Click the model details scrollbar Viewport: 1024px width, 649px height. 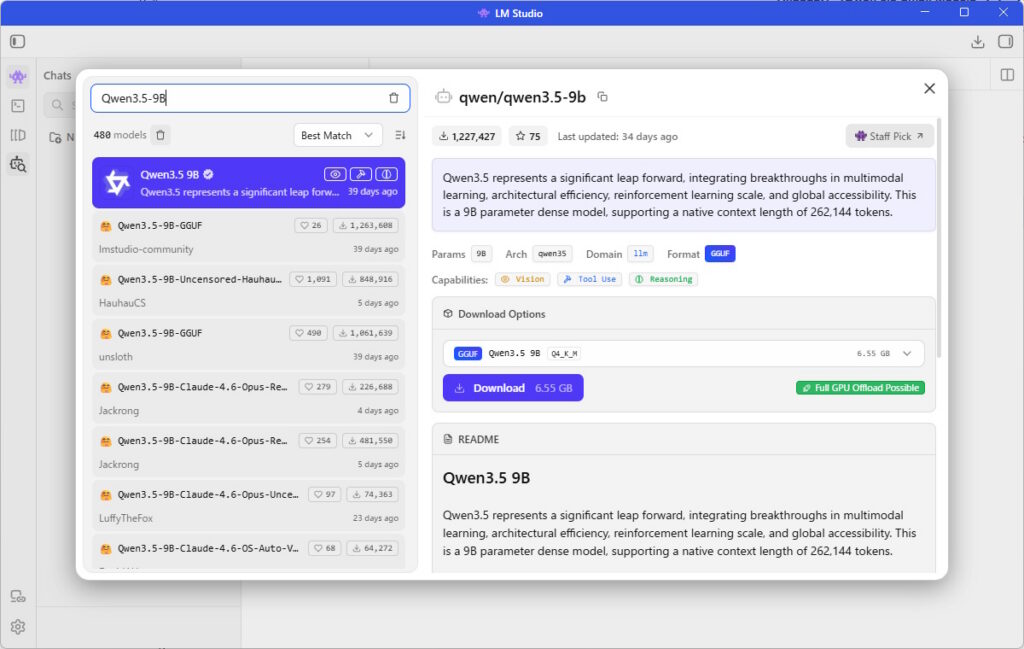pyautogui.click(x=940, y=250)
